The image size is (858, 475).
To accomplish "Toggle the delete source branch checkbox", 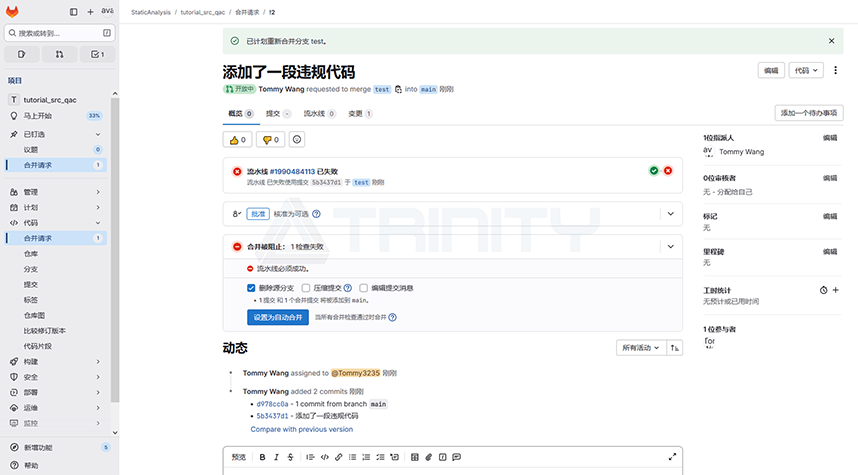I will 251,287.
